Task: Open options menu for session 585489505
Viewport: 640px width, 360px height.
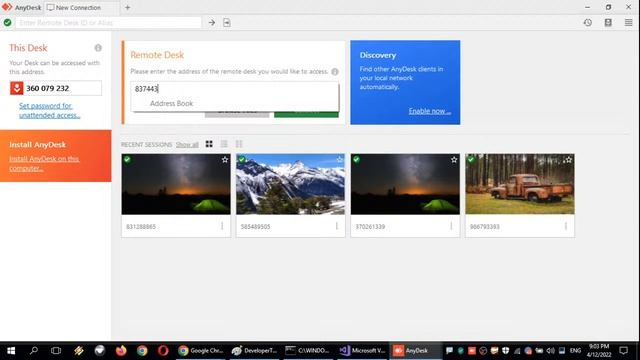Action: [x=337, y=226]
